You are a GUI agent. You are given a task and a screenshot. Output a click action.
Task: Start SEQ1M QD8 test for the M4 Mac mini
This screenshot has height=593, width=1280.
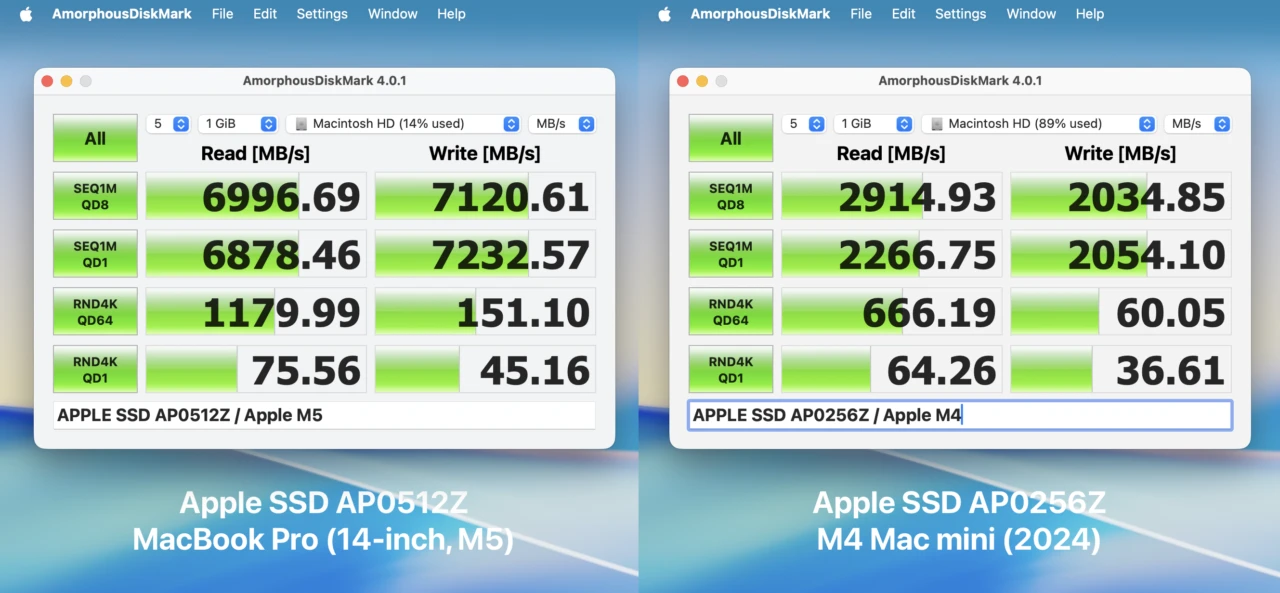[x=730, y=196]
